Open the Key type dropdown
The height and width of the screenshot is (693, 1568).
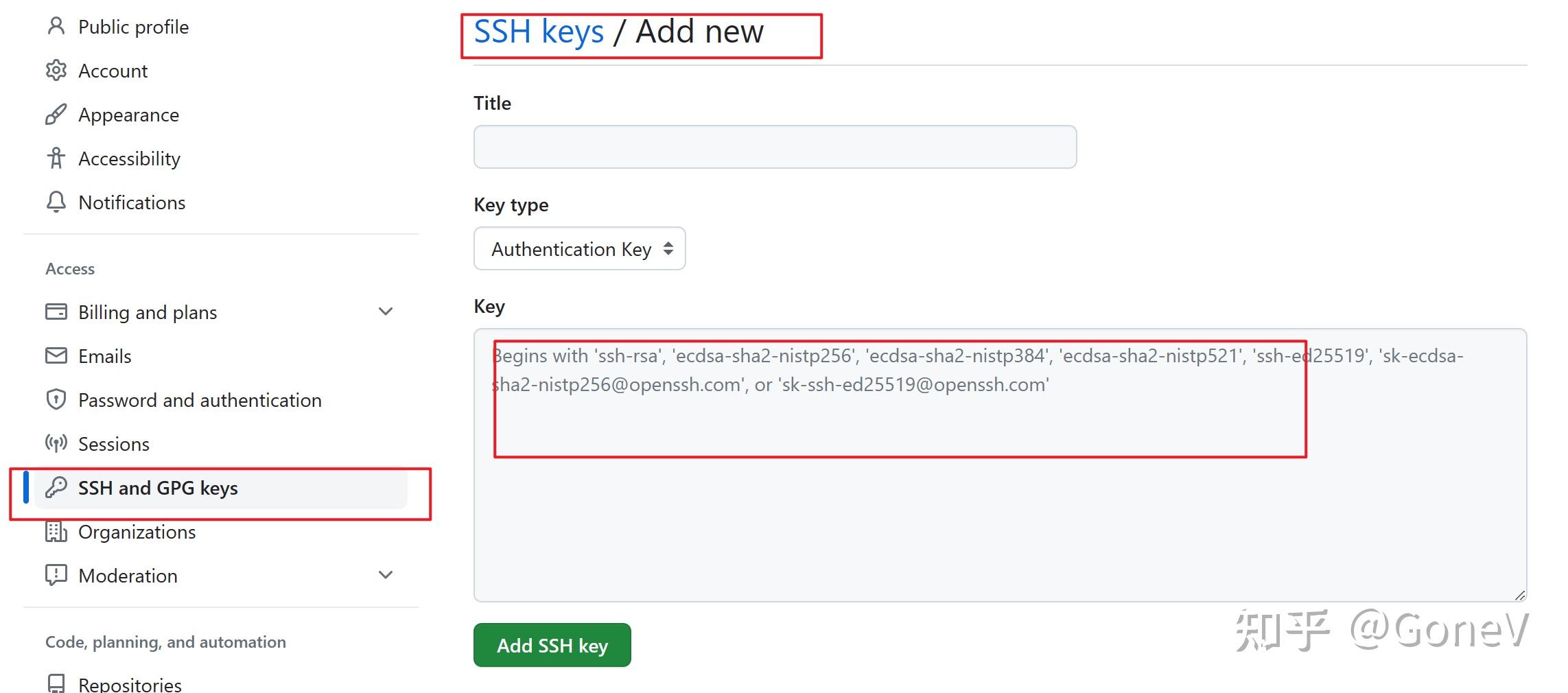[578, 248]
